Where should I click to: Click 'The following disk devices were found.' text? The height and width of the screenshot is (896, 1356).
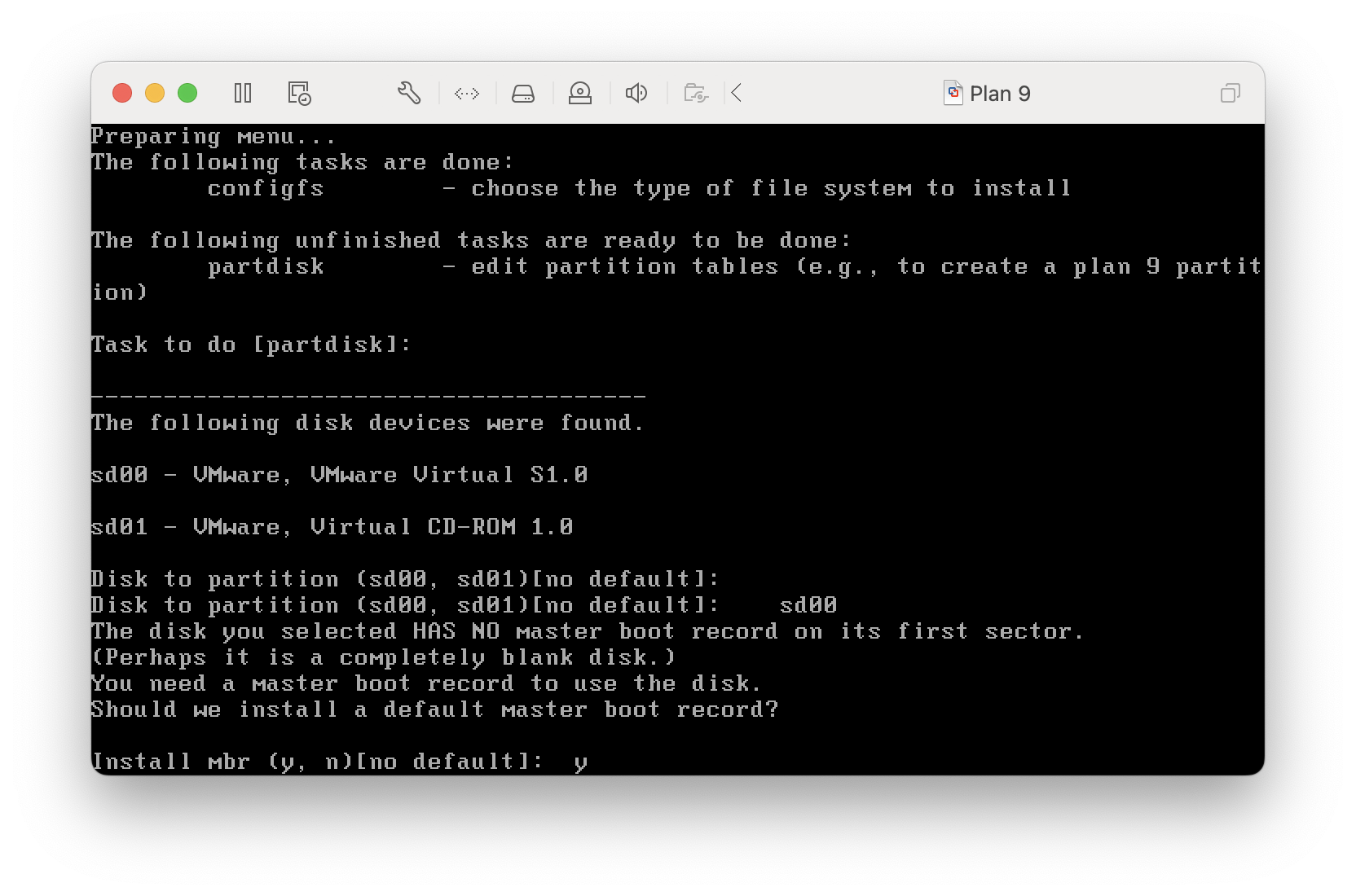click(368, 423)
